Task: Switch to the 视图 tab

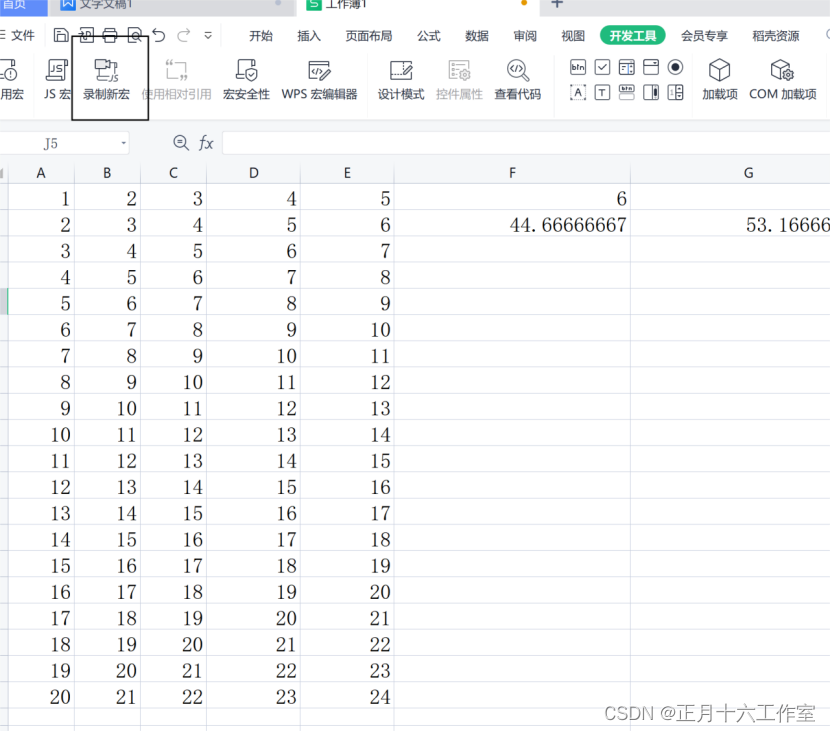Action: pyautogui.click(x=573, y=36)
